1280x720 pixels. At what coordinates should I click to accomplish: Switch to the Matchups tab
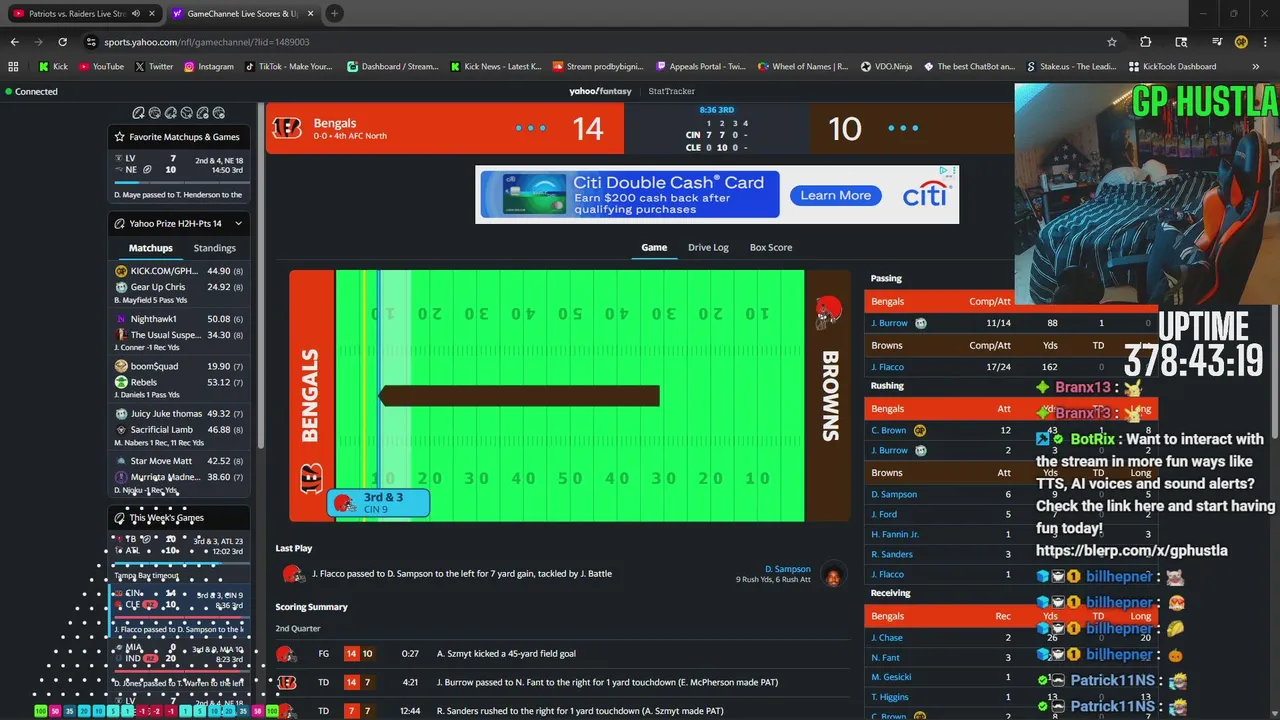pos(151,248)
